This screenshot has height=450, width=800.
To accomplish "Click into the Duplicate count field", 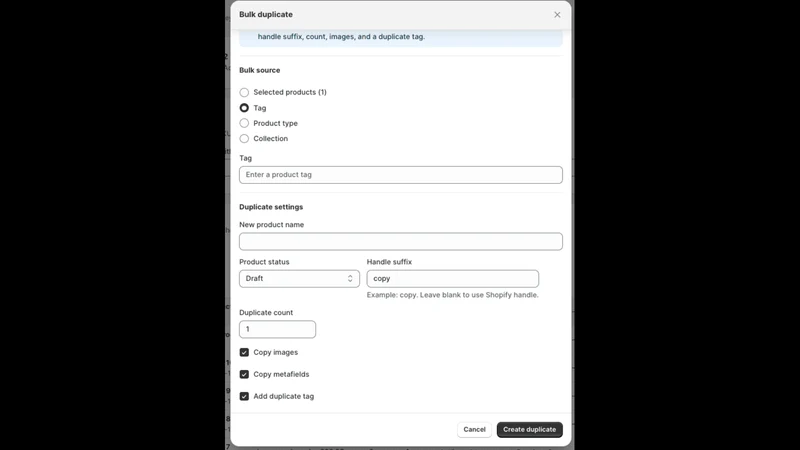I will tap(277, 329).
